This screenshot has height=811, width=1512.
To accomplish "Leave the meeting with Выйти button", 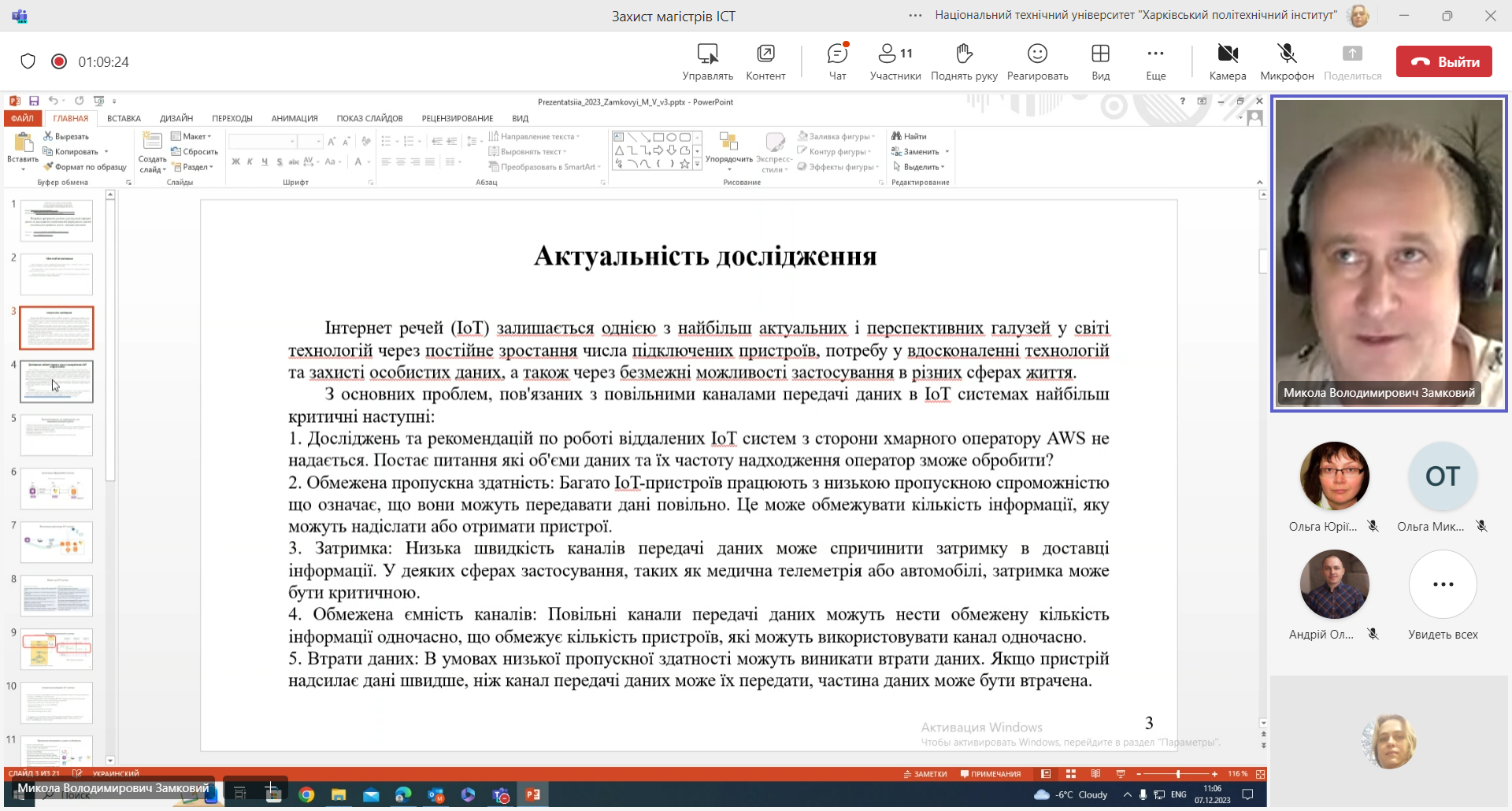I will coord(1443,61).
